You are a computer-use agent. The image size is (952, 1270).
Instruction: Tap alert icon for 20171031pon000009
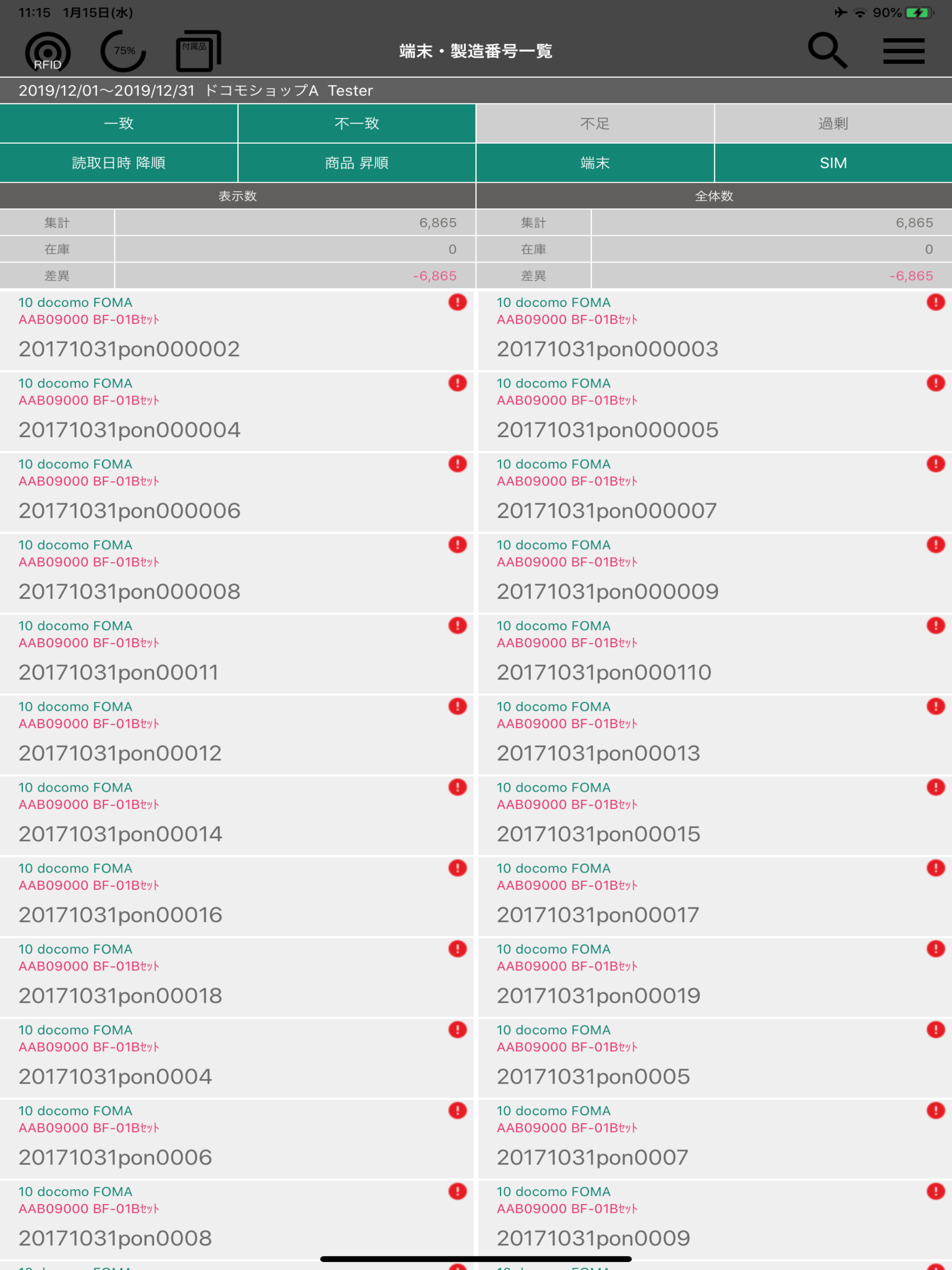click(935, 545)
